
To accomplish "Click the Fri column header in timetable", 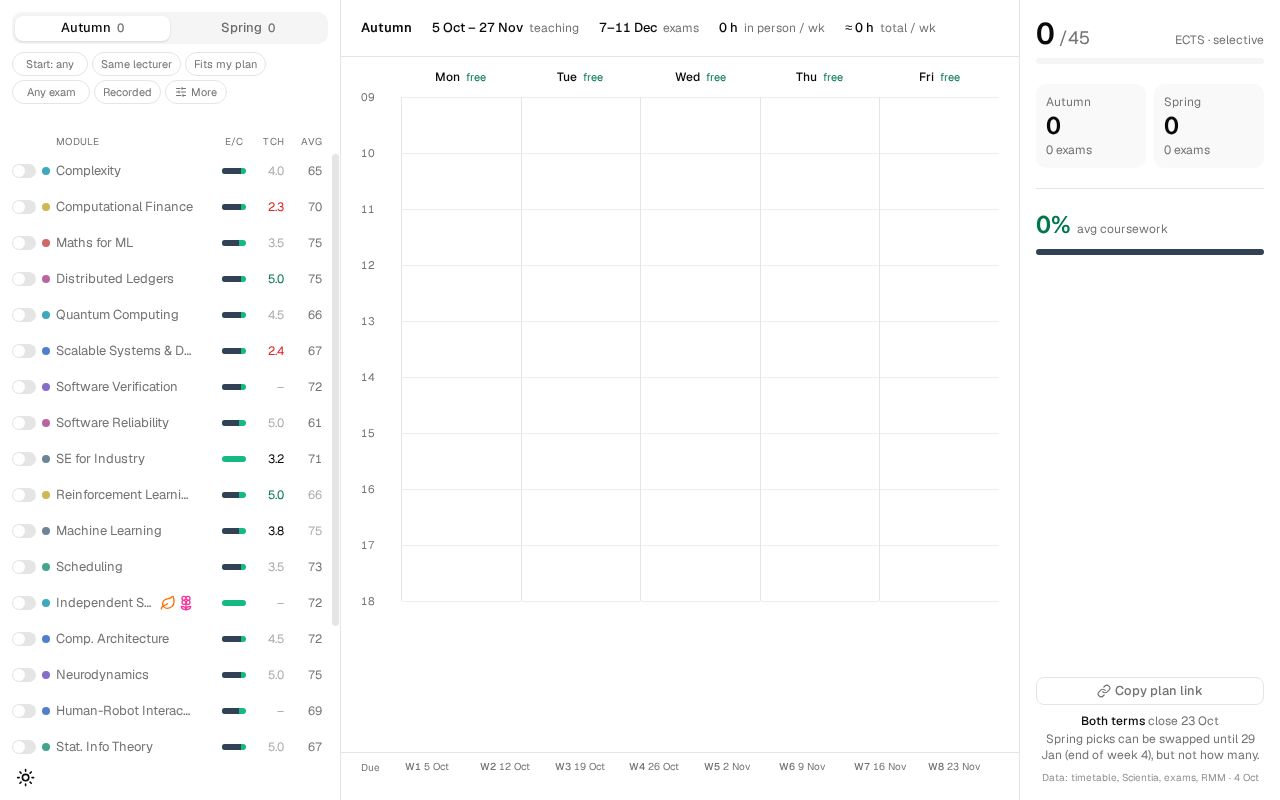I will 939,77.
